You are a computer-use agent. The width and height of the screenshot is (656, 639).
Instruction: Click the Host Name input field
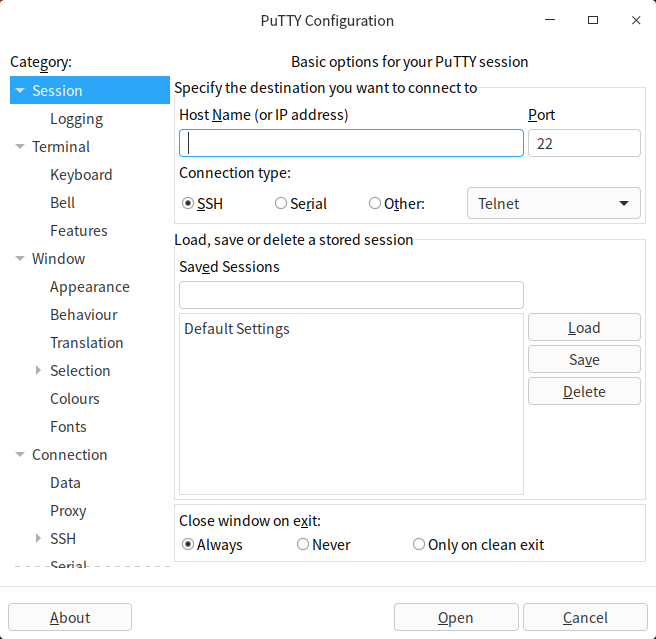pyautogui.click(x=351, y=143)
